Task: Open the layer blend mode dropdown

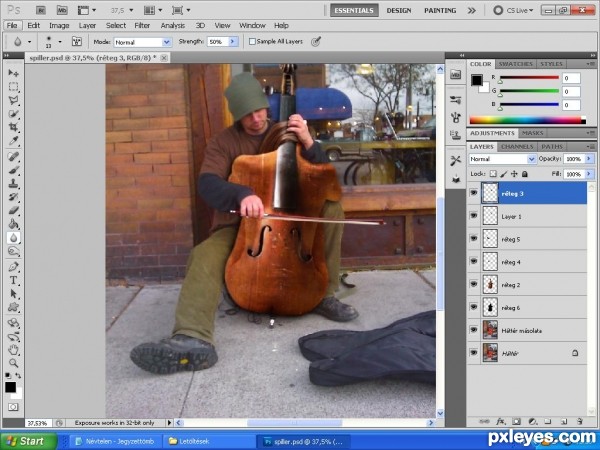Action: tap(502, 159)
